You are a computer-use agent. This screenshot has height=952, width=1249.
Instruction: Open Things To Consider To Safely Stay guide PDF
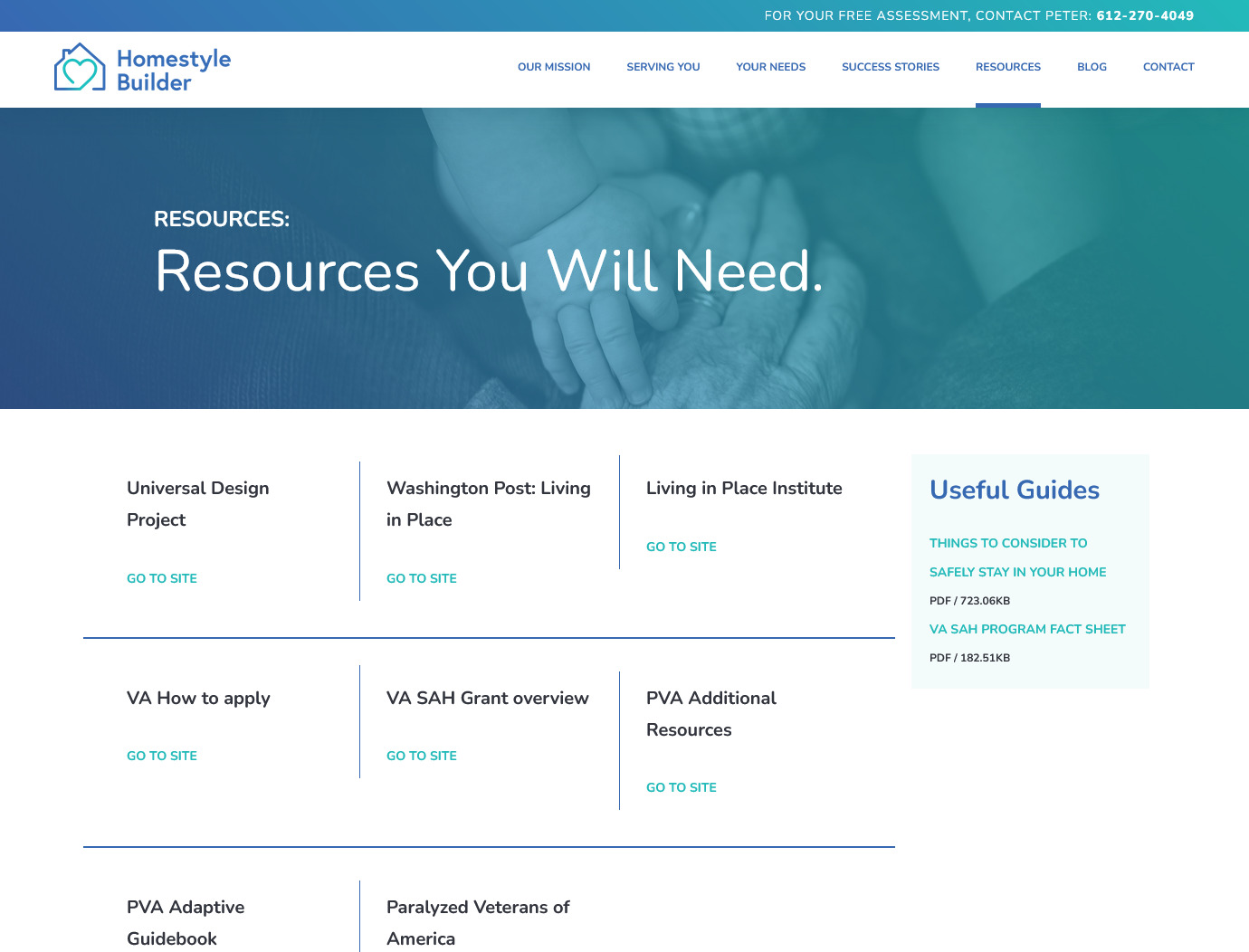pos(1018,557)
